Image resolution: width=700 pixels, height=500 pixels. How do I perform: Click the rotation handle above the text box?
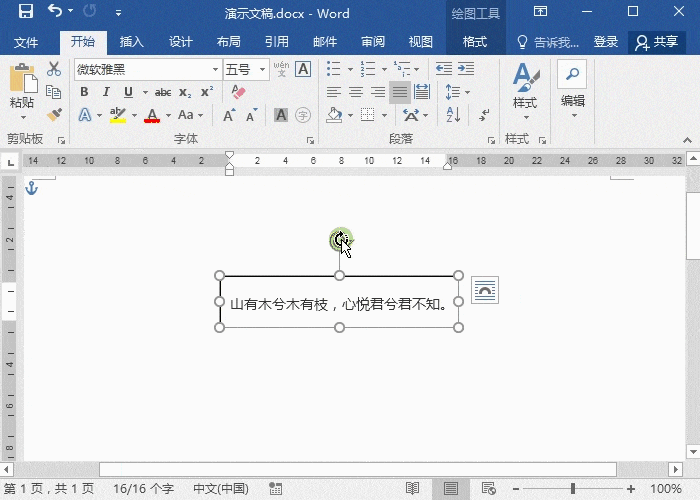pos(339,239)
